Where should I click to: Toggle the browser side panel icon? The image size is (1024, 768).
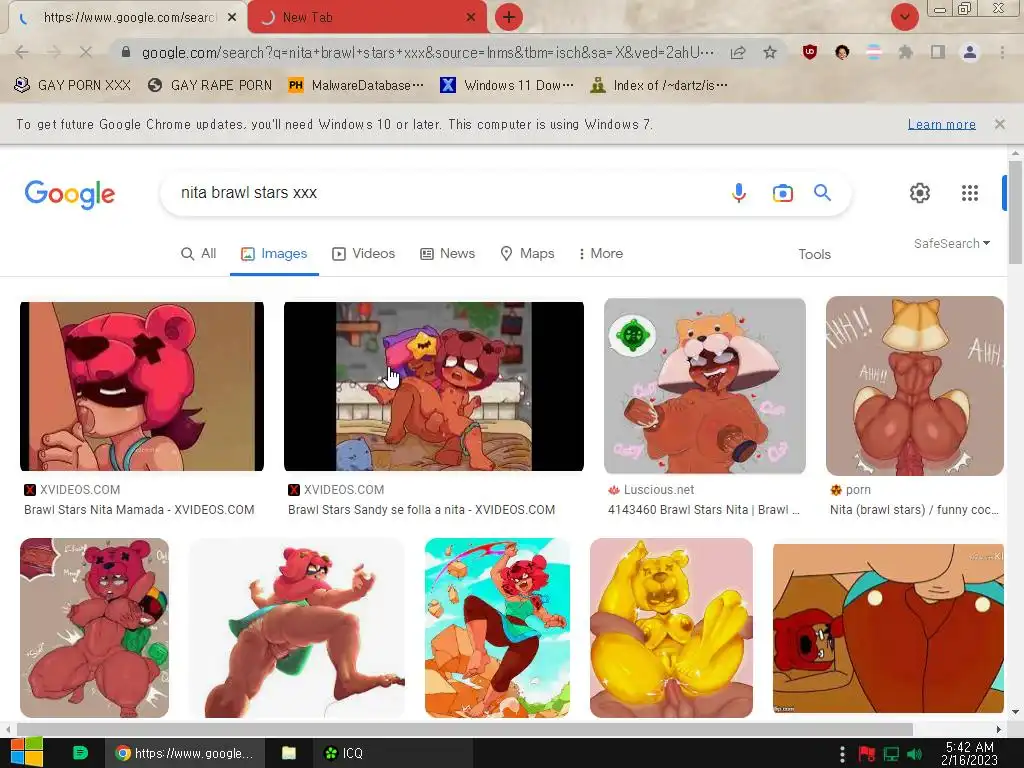click(x=938, y=52)
